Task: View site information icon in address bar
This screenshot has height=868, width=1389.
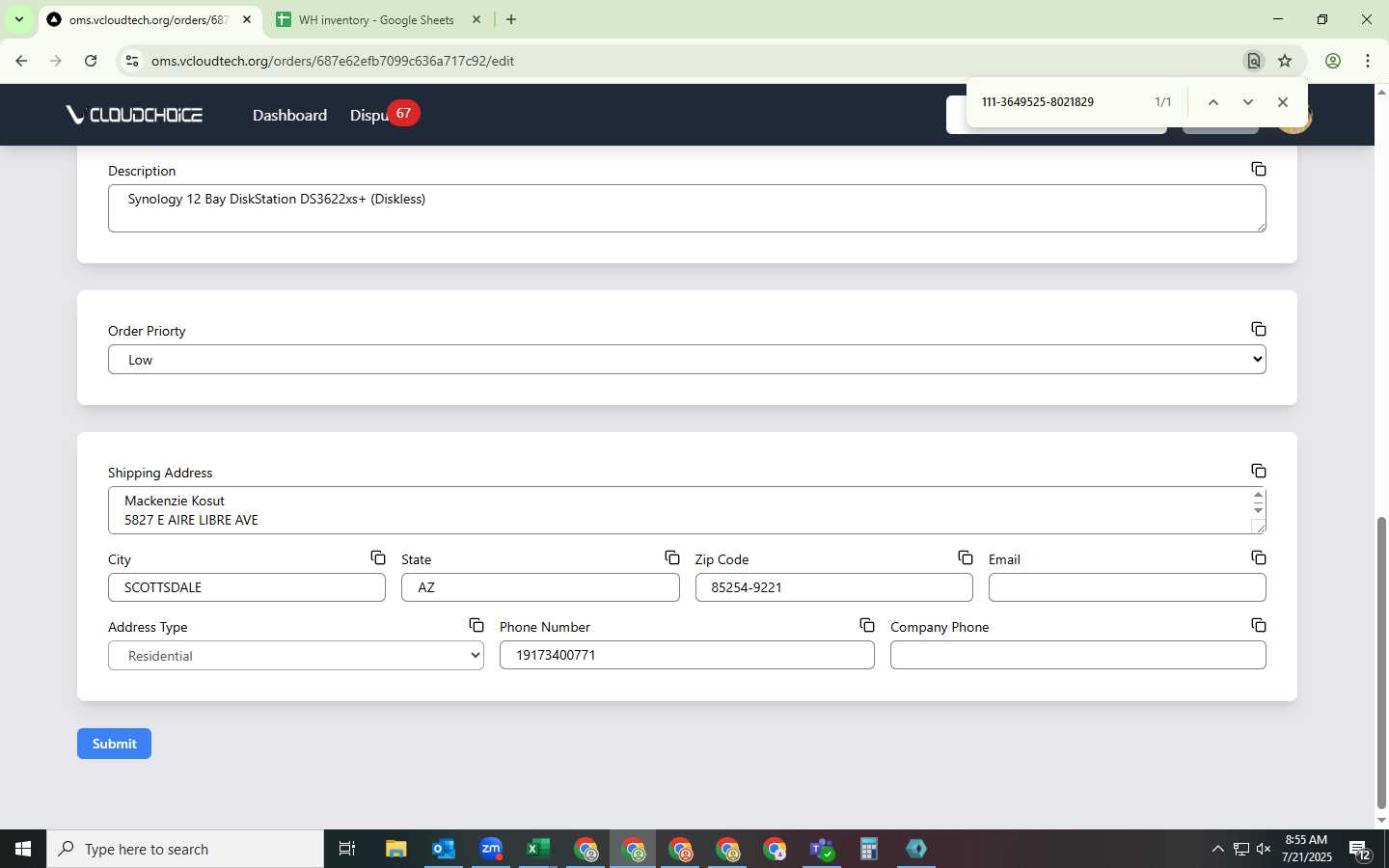Action: coord(132,61)
